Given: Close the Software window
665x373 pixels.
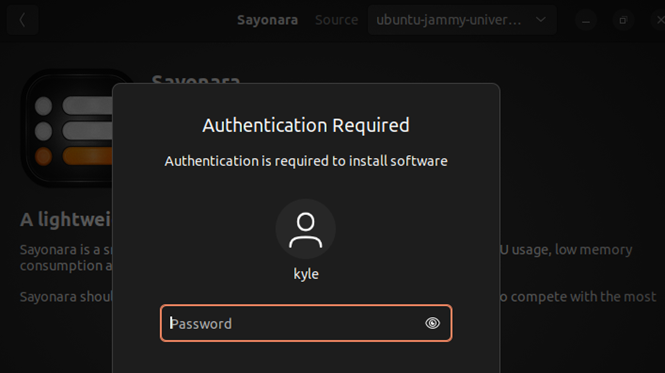Looking at the screenshot, I should [660, 20].
